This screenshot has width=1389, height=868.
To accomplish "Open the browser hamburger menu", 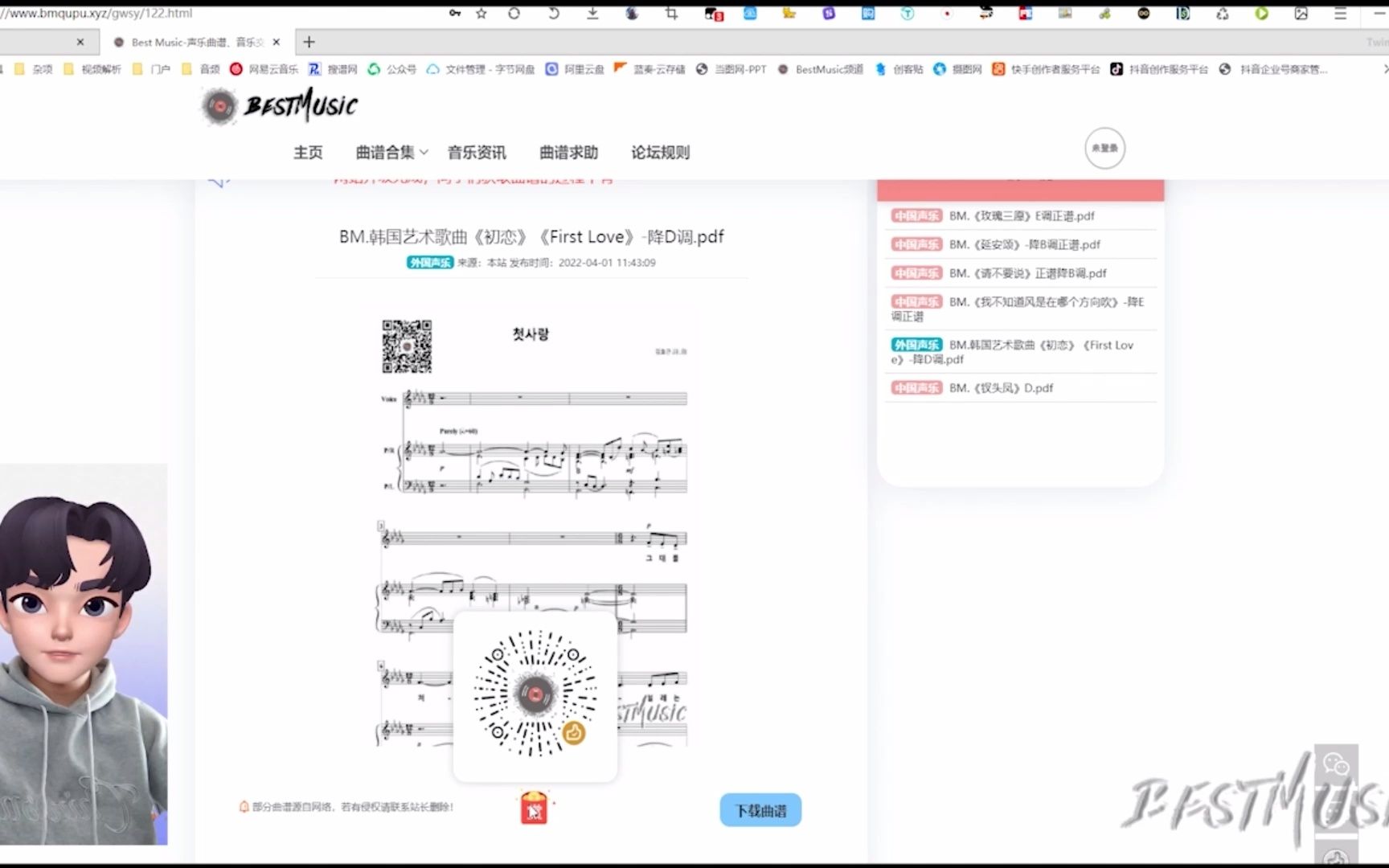I will pos(1340,14).
